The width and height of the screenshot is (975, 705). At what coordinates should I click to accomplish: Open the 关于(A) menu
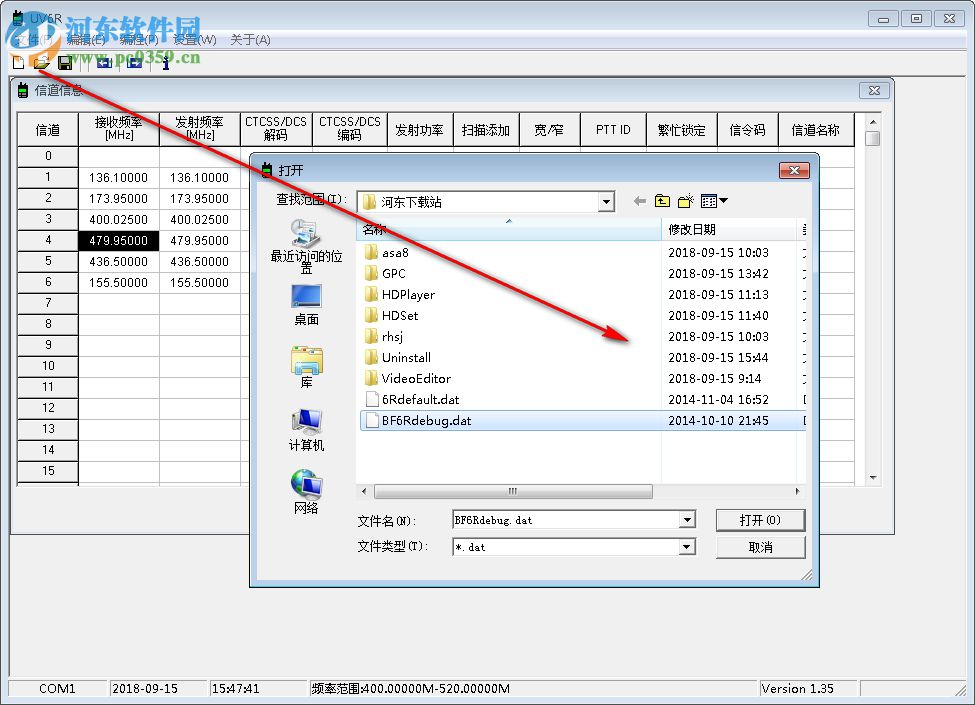coord(250,40)
